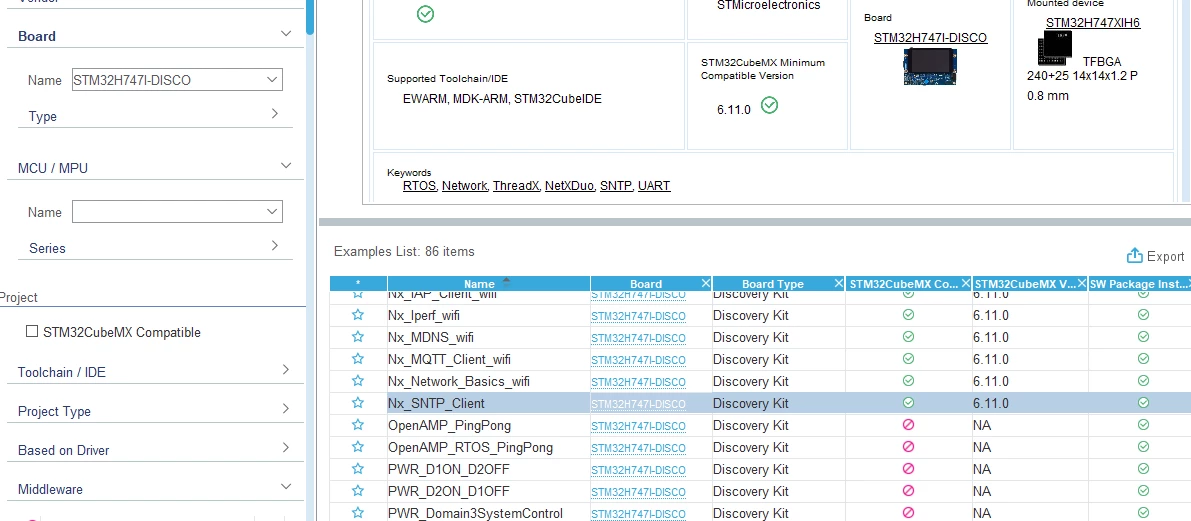Select the Nx_Network_Basics_wifi example name
Screen dimensions: 1191x521
459,381
